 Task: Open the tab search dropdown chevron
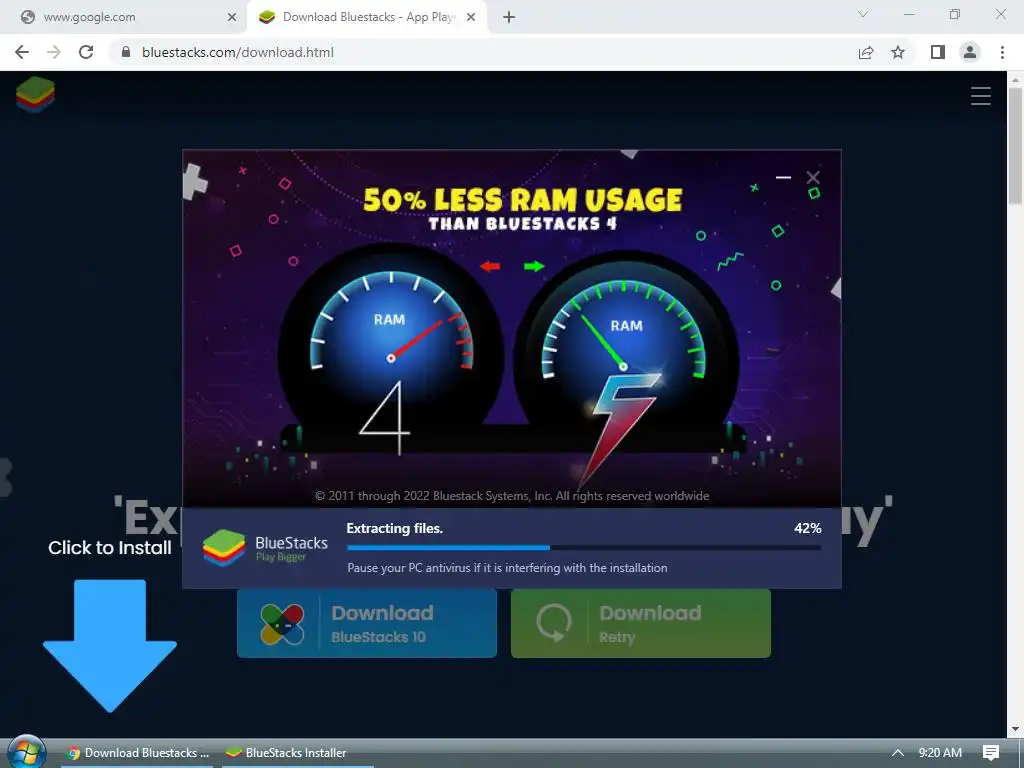click(x=863, y=14)
